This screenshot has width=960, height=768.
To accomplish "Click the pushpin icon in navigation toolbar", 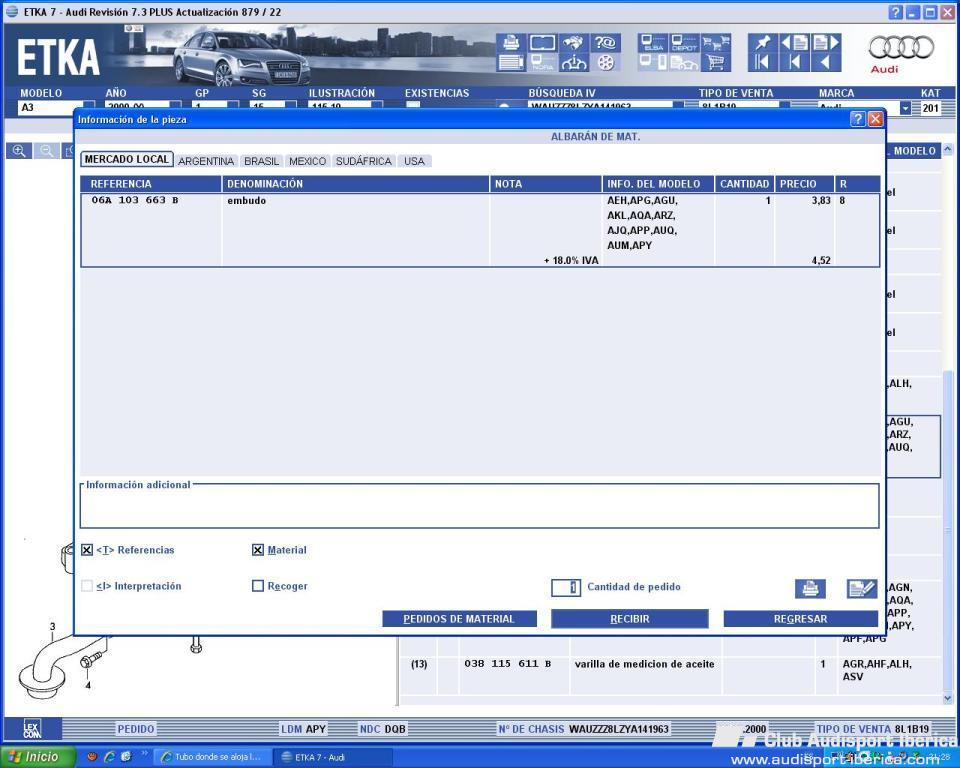I will point(762,42).
